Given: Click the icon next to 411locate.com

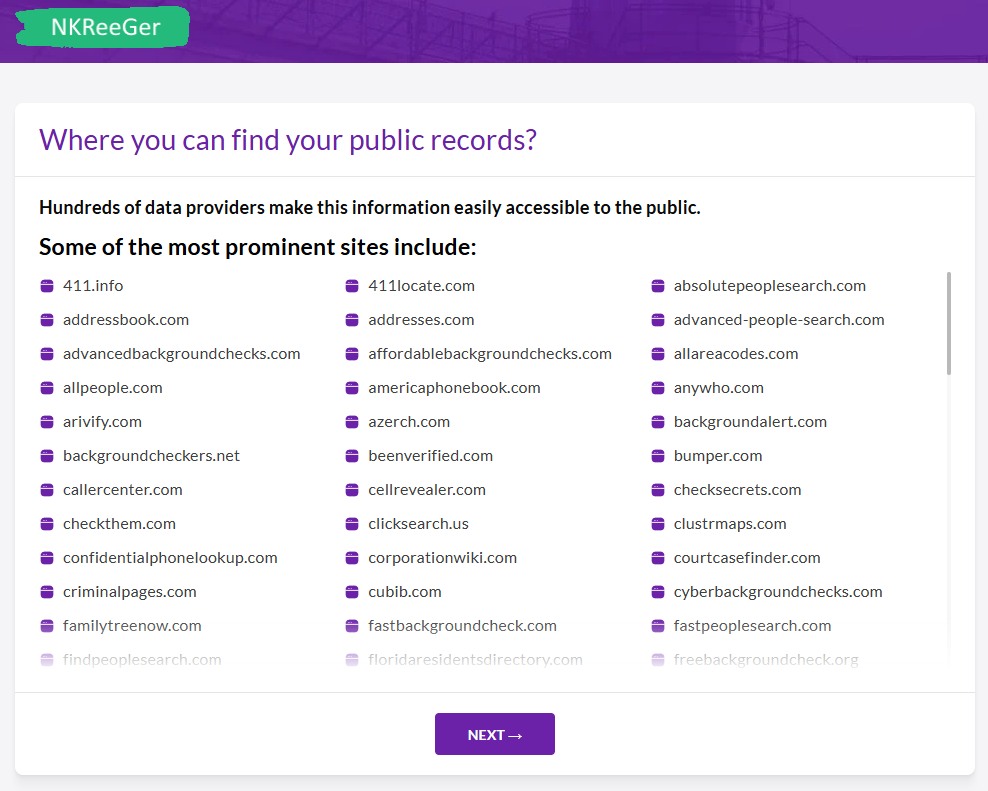Looking at the screenshot, I should click(x=352, y=286).
